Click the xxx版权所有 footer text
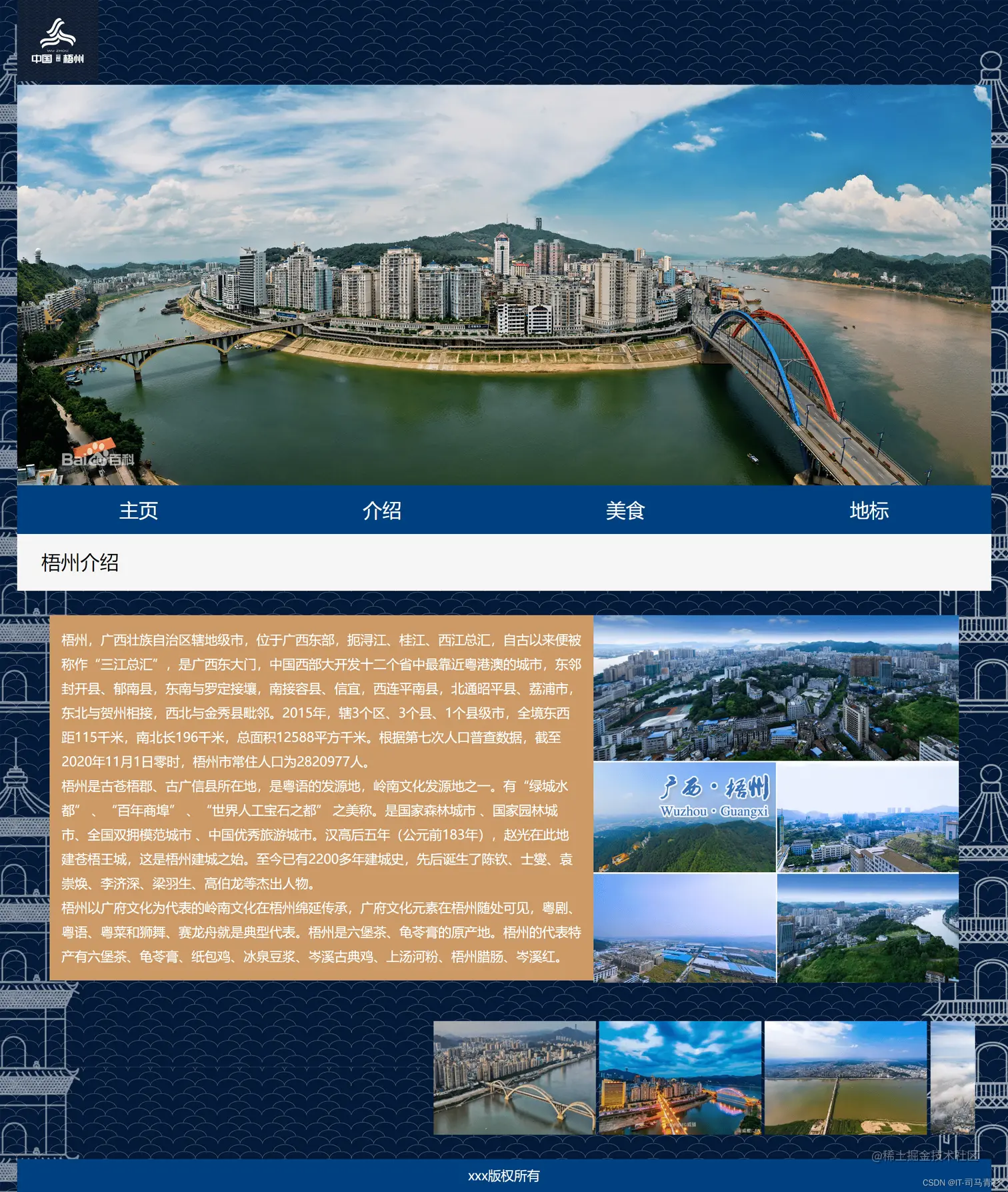Screen dimensions: 1008x1192 (504, 1176)
